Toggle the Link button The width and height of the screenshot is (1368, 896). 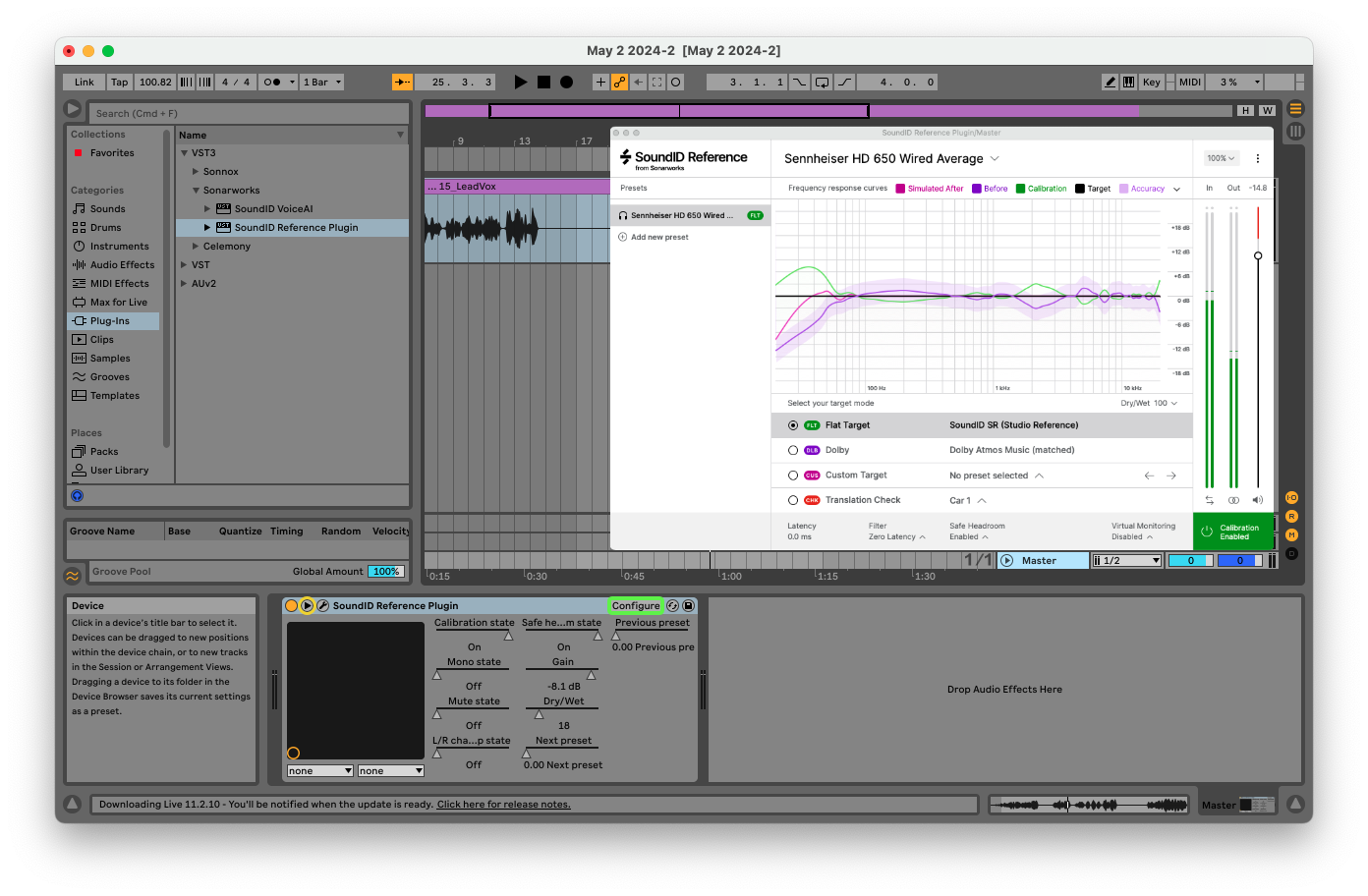pos(84,83)
